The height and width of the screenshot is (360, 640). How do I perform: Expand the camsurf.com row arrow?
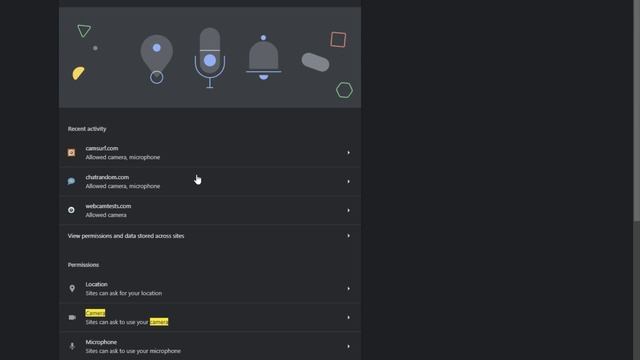click(349, 153)
